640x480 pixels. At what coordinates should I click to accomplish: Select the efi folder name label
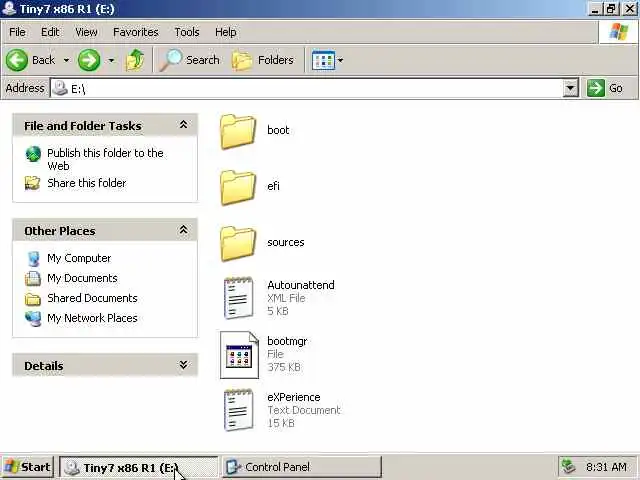pyautogui.click(x=273, y=186)
